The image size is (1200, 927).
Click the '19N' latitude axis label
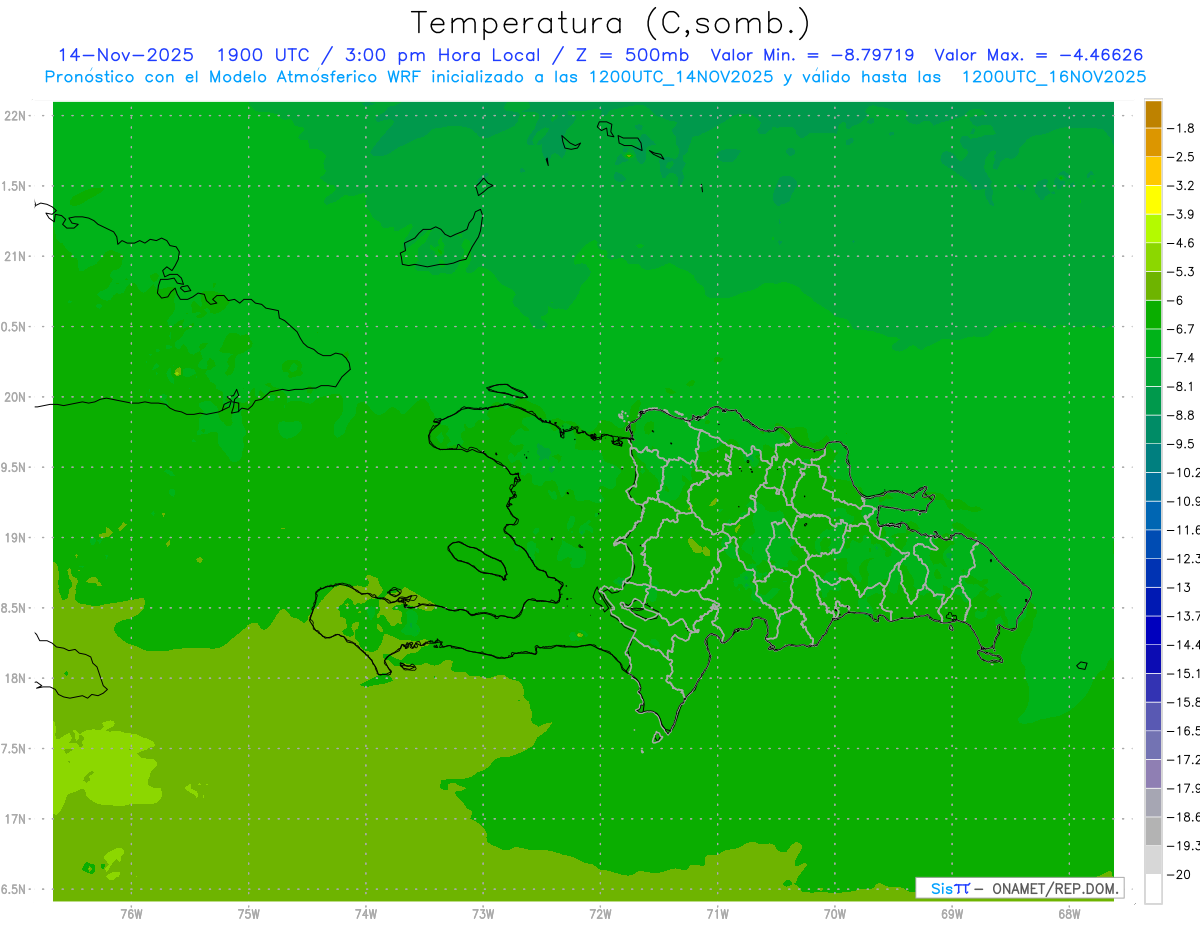pos(15,538)
